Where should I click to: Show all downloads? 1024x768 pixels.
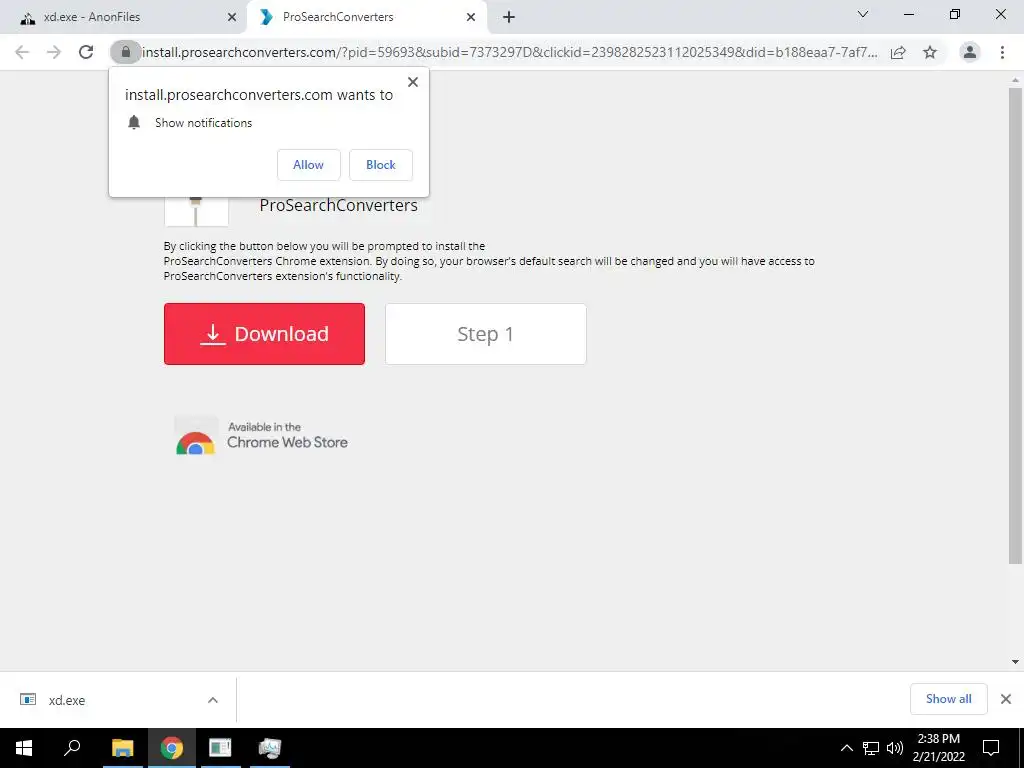tap(948, 699)
